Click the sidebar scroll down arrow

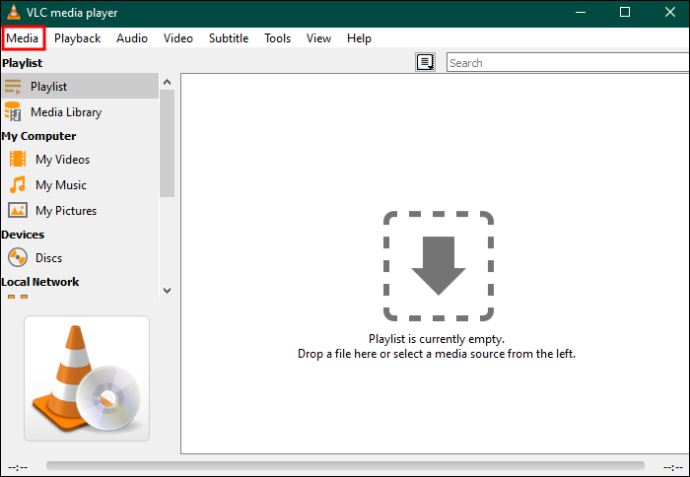[x=167, y=290]
